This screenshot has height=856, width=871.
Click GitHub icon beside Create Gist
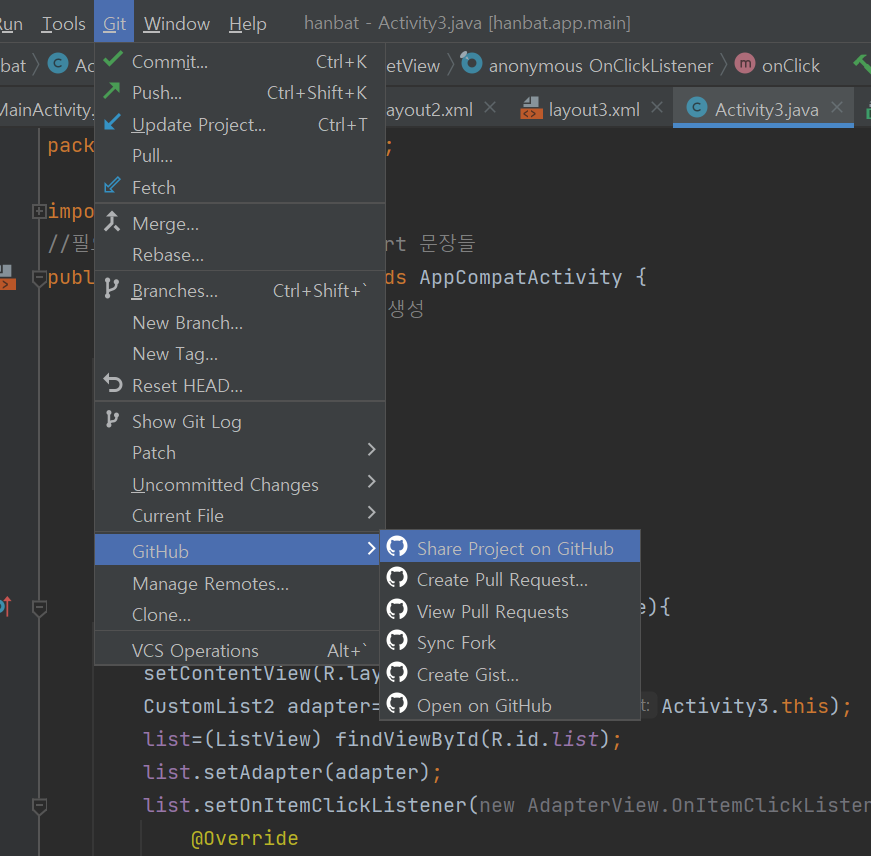pyautogui.click(x=397, y=672)
